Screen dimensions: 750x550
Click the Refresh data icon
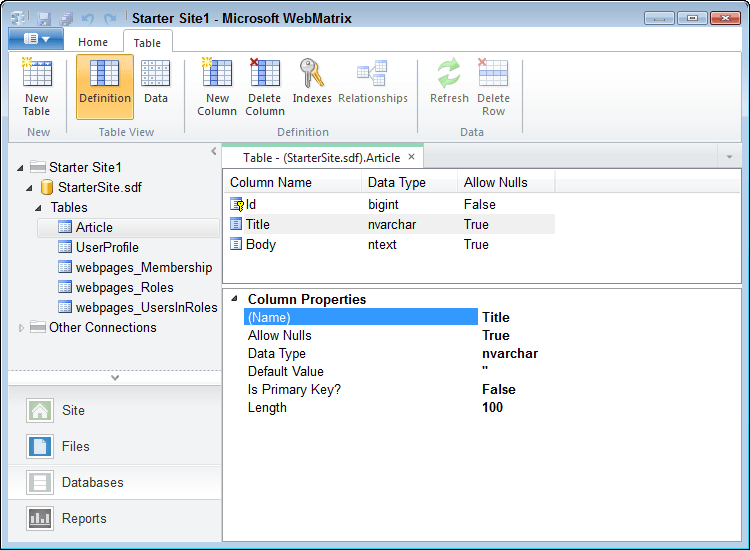pyautogui.click(x=449, y=73)
